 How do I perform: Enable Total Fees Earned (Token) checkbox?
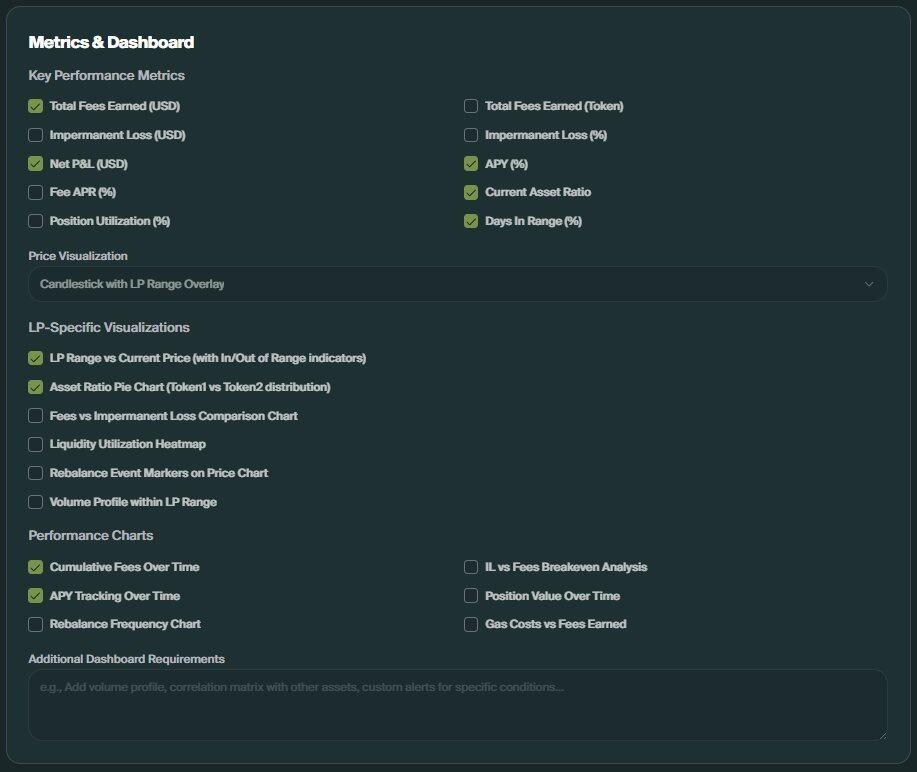tap(471, 106)
